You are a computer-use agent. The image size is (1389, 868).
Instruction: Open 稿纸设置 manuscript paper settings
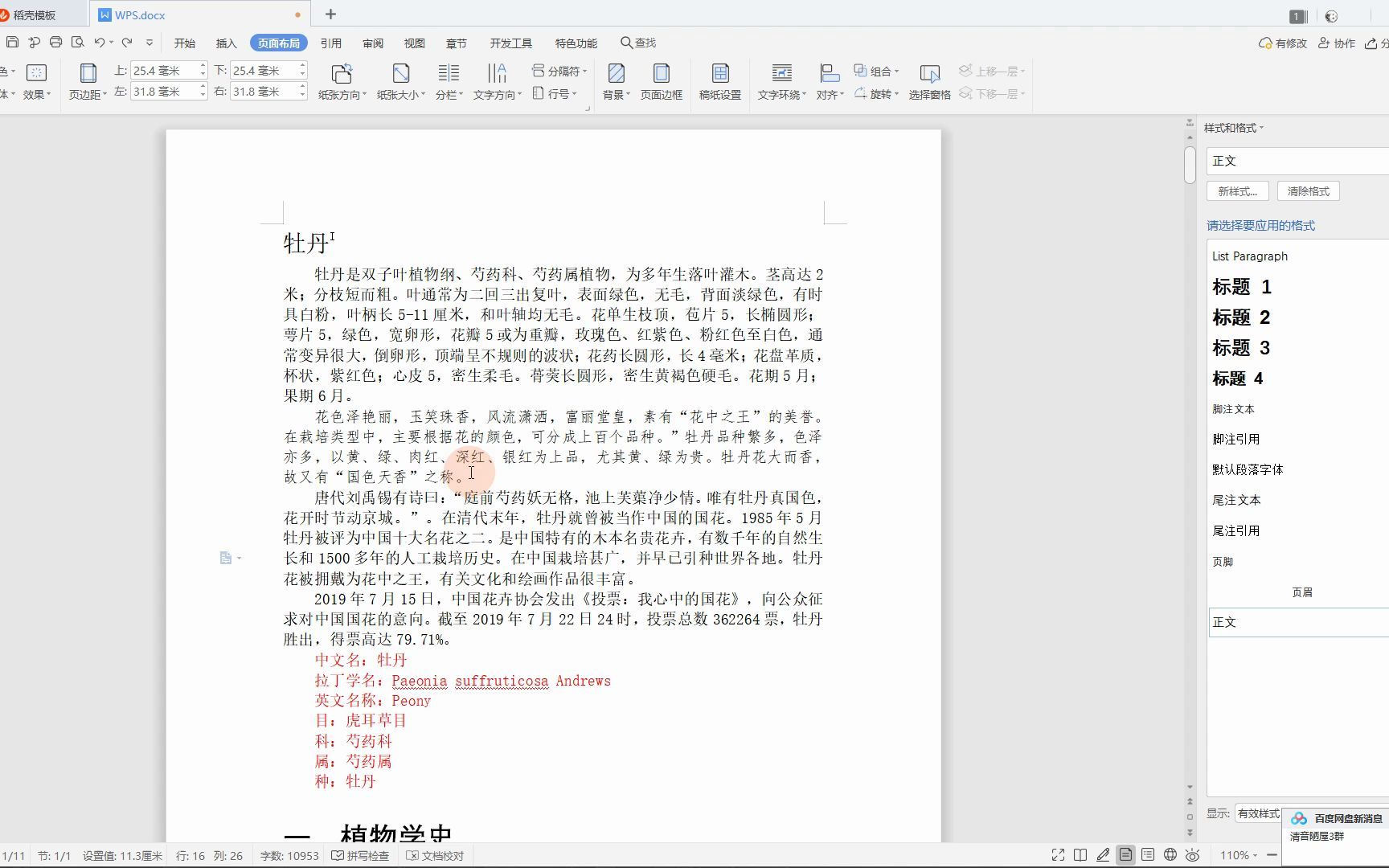[x=720, y=82]
